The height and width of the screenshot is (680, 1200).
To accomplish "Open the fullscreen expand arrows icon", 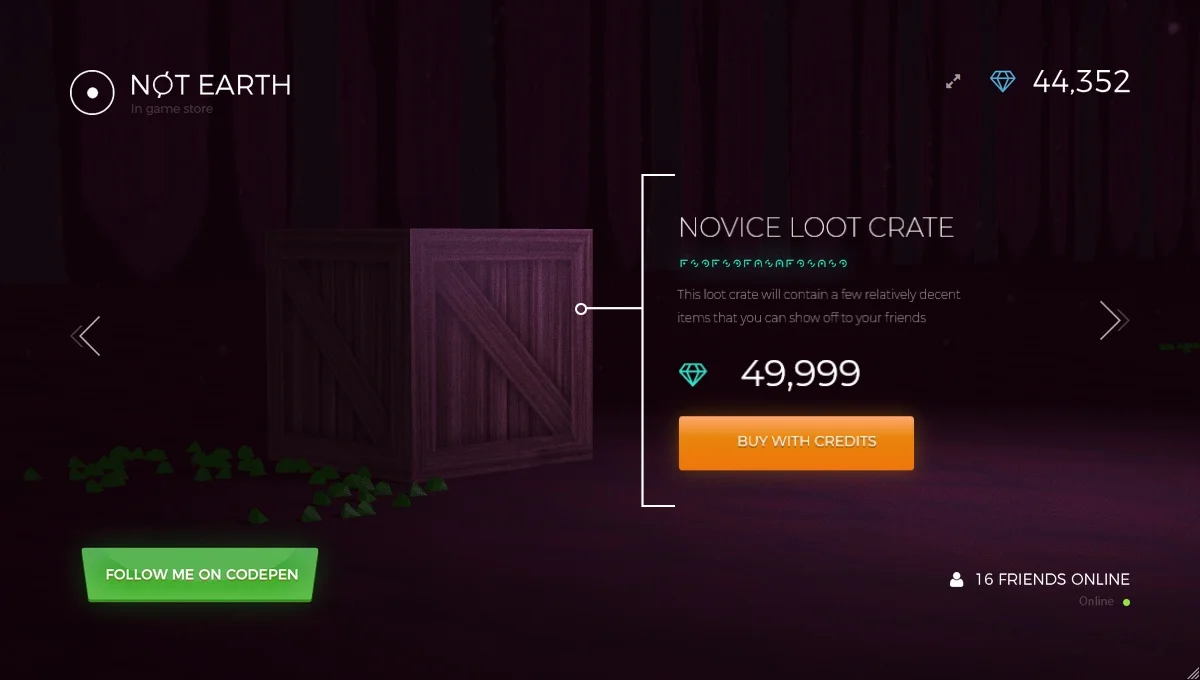I will coord(952,81).
